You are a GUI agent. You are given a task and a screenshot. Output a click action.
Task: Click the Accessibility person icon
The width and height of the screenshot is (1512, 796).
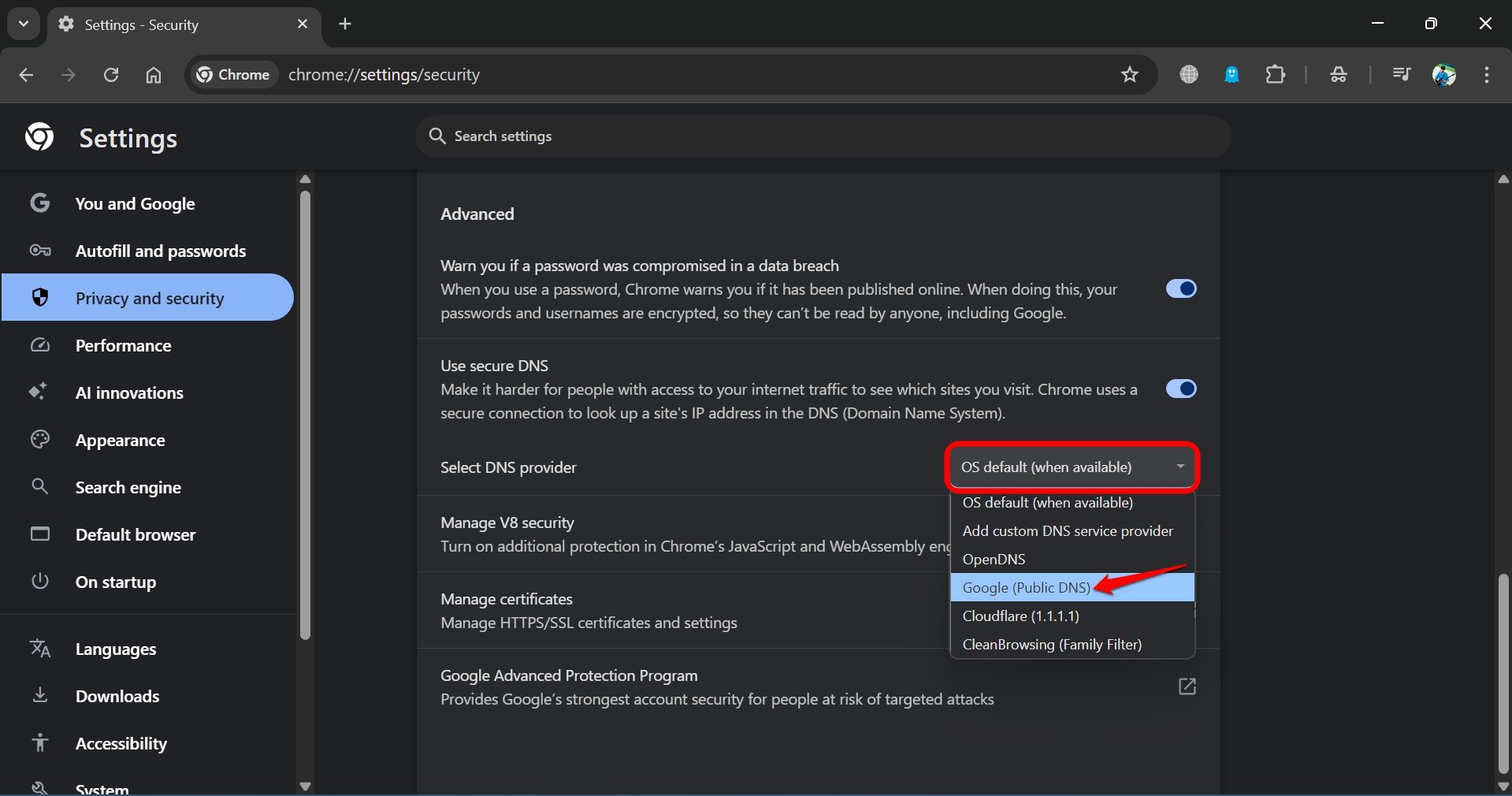tap(40, 742)
